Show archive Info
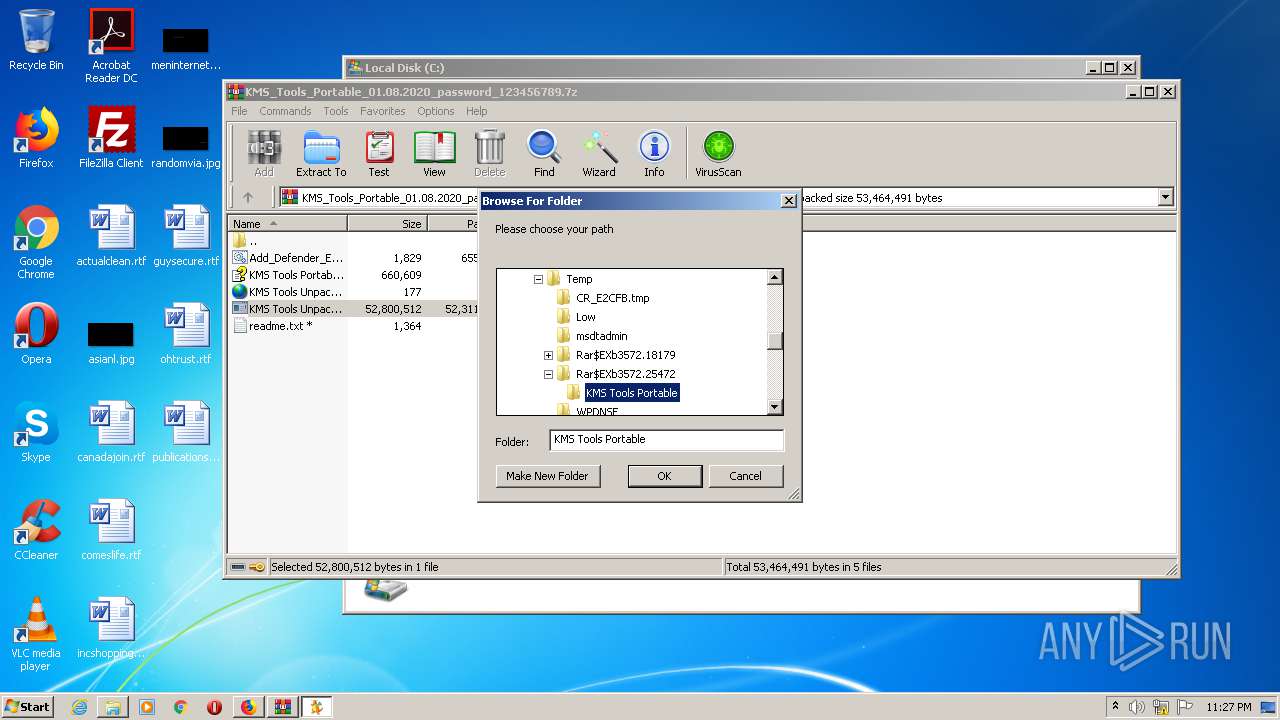This screenshot has height=720, width=1280. pos(654,154)
